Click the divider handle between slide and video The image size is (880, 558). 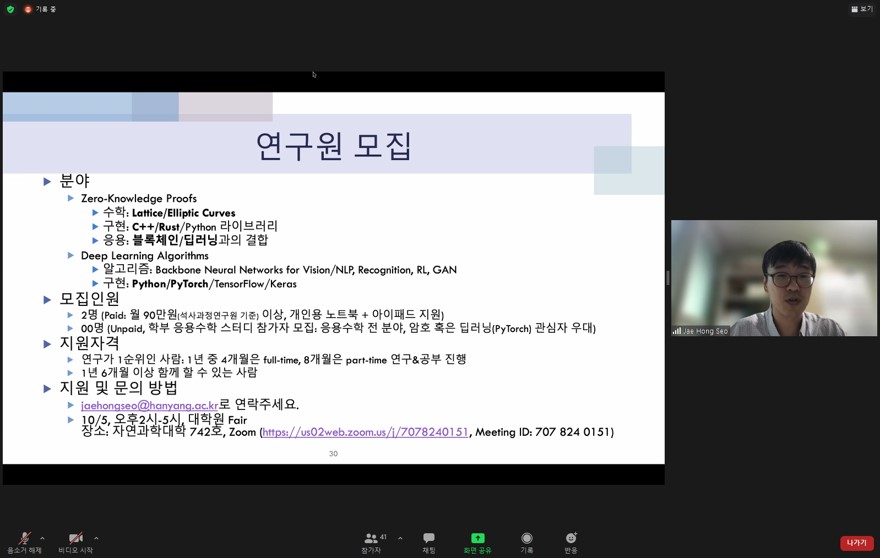click(668, 278)
